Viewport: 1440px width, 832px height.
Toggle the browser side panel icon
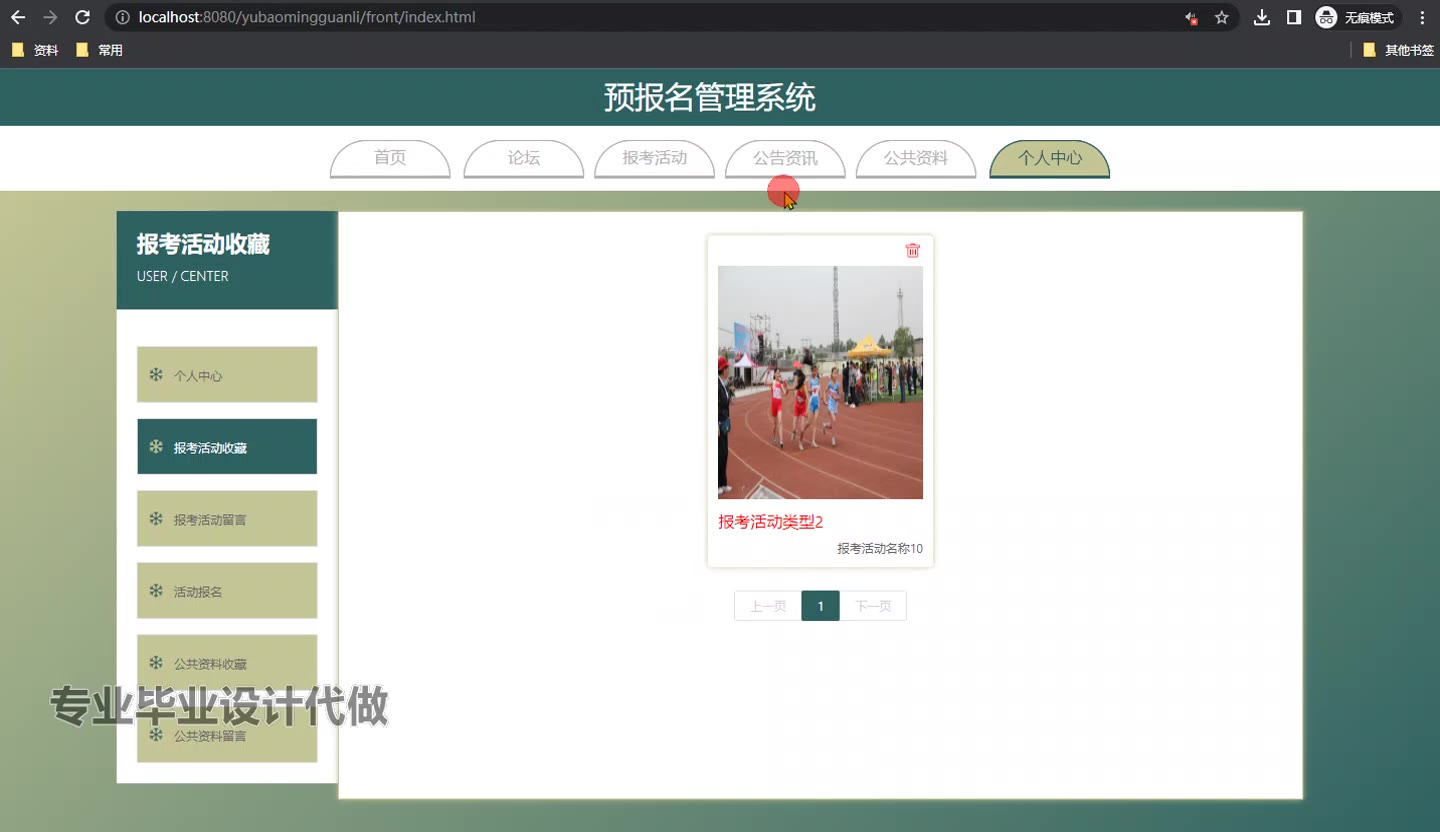pos(1294,17)
